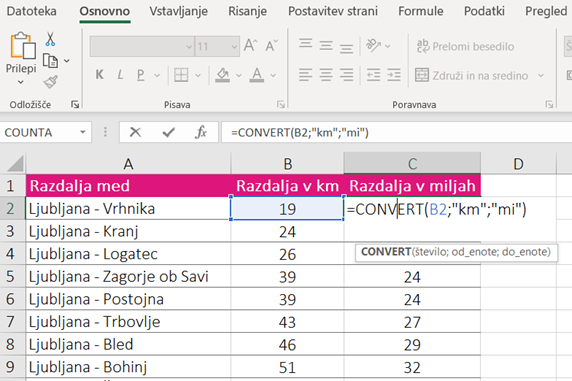Open the Formule tab
Screen dimensions: 572x381
click(421, 11)
